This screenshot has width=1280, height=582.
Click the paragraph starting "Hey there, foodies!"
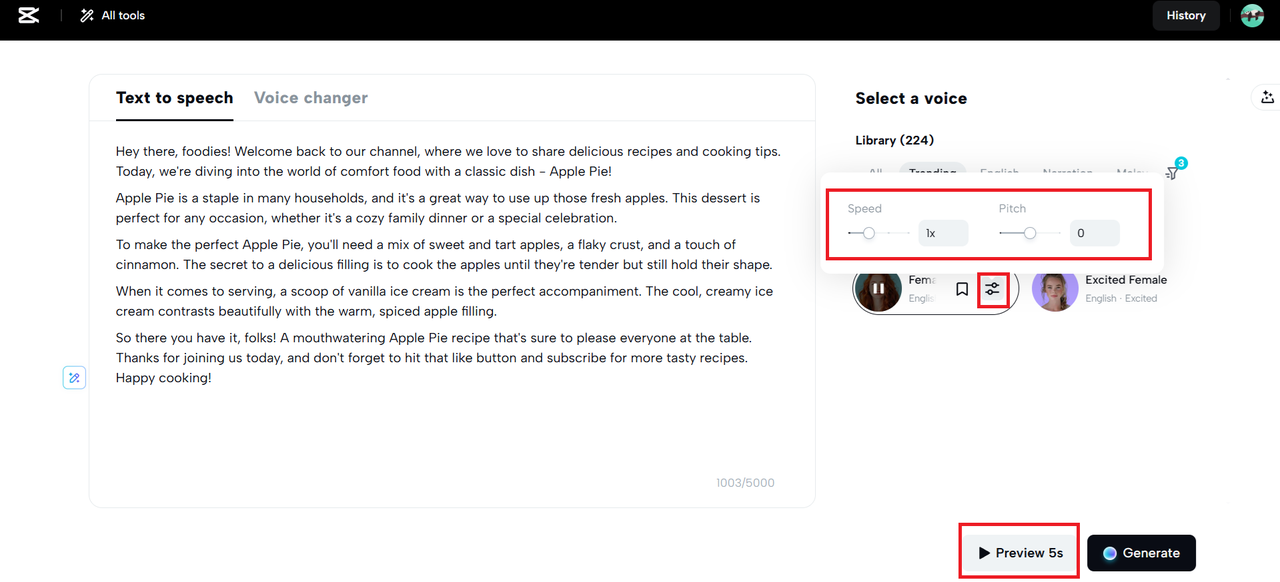click(x=448, y=161)
